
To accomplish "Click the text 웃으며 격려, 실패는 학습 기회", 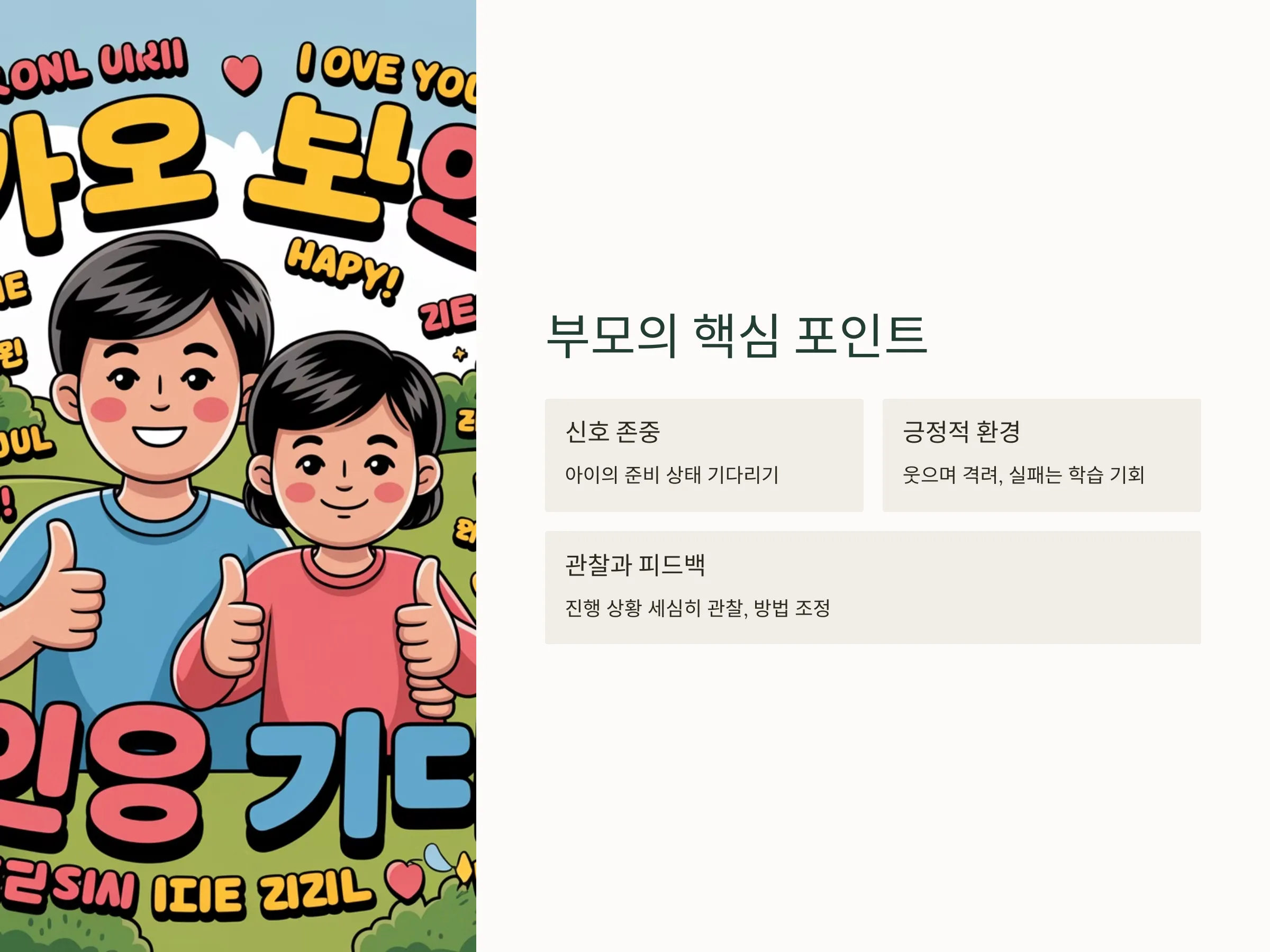I will coord(1023,474).
